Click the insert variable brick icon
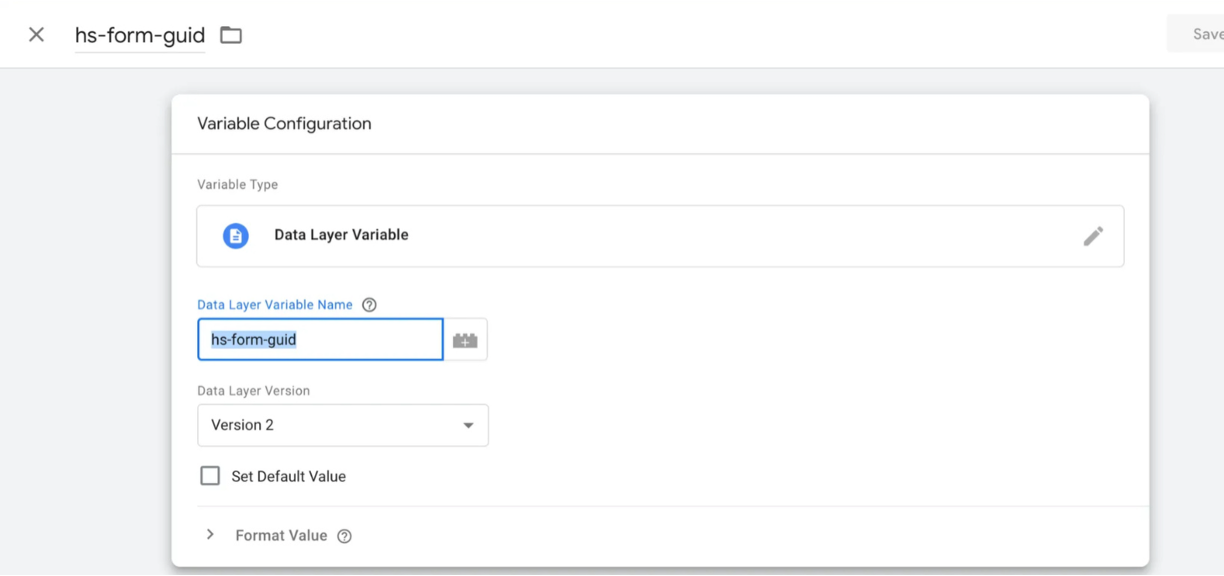 pyautogui.click(x=465, y=340)
